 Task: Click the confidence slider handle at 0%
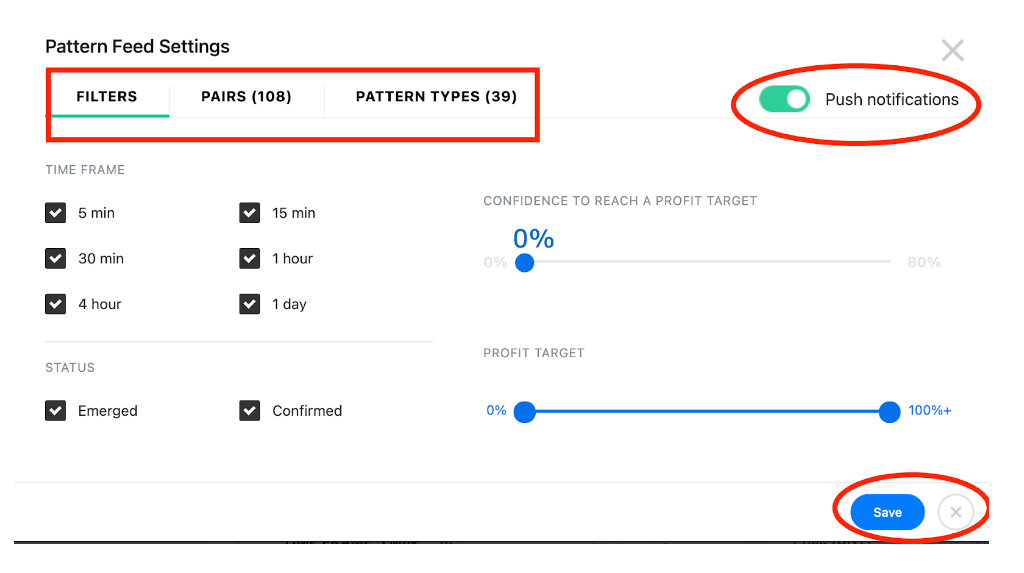click(524, 263)
